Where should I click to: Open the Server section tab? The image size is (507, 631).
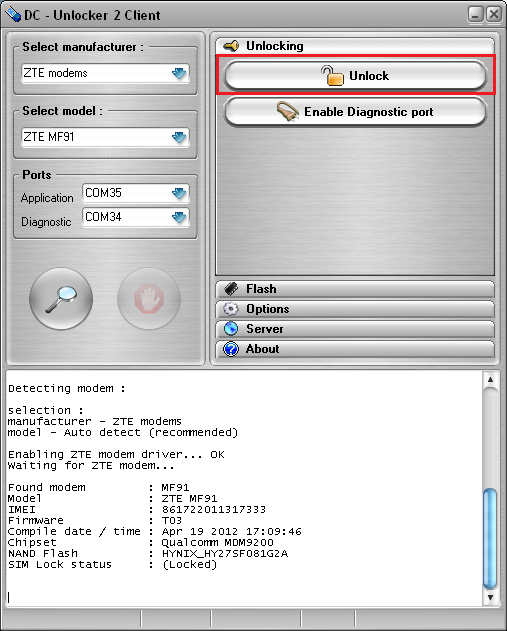pos(355,329)
